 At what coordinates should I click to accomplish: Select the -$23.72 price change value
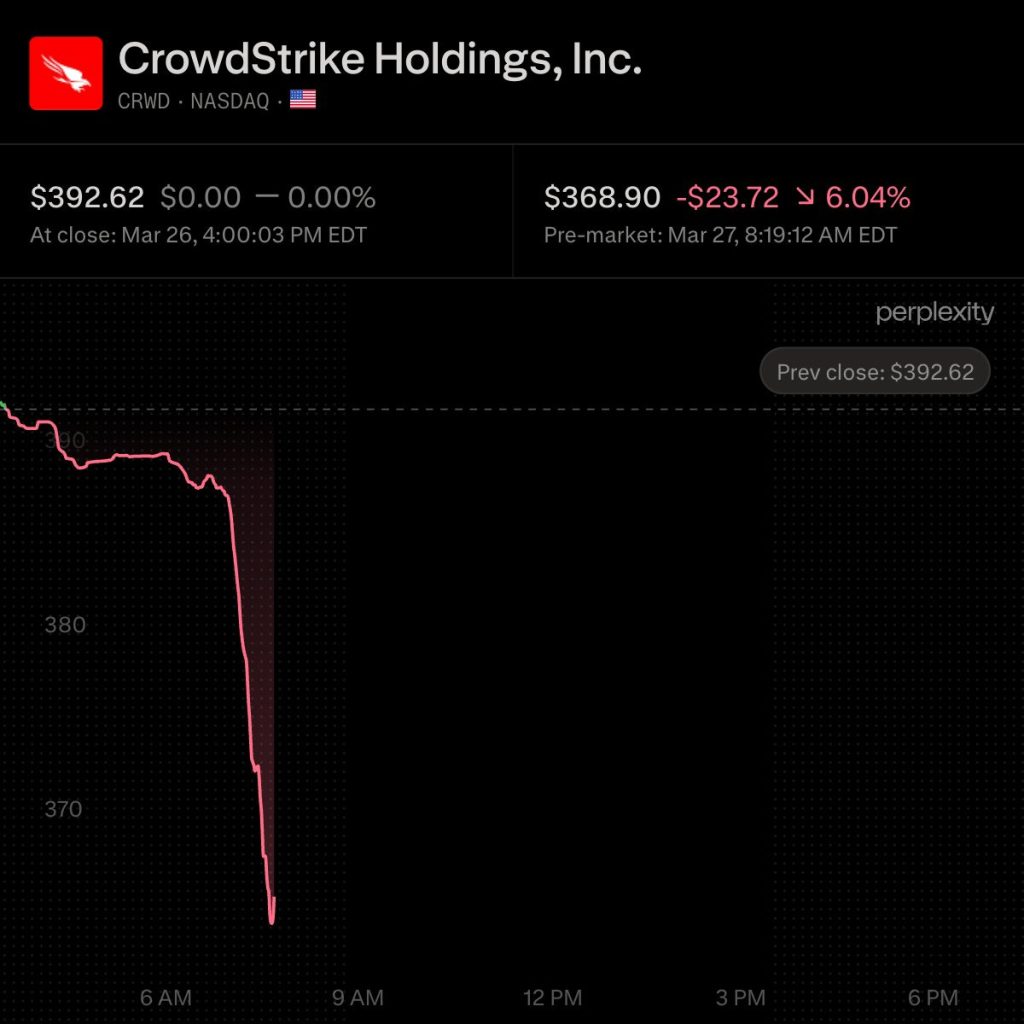click(727, 198)
